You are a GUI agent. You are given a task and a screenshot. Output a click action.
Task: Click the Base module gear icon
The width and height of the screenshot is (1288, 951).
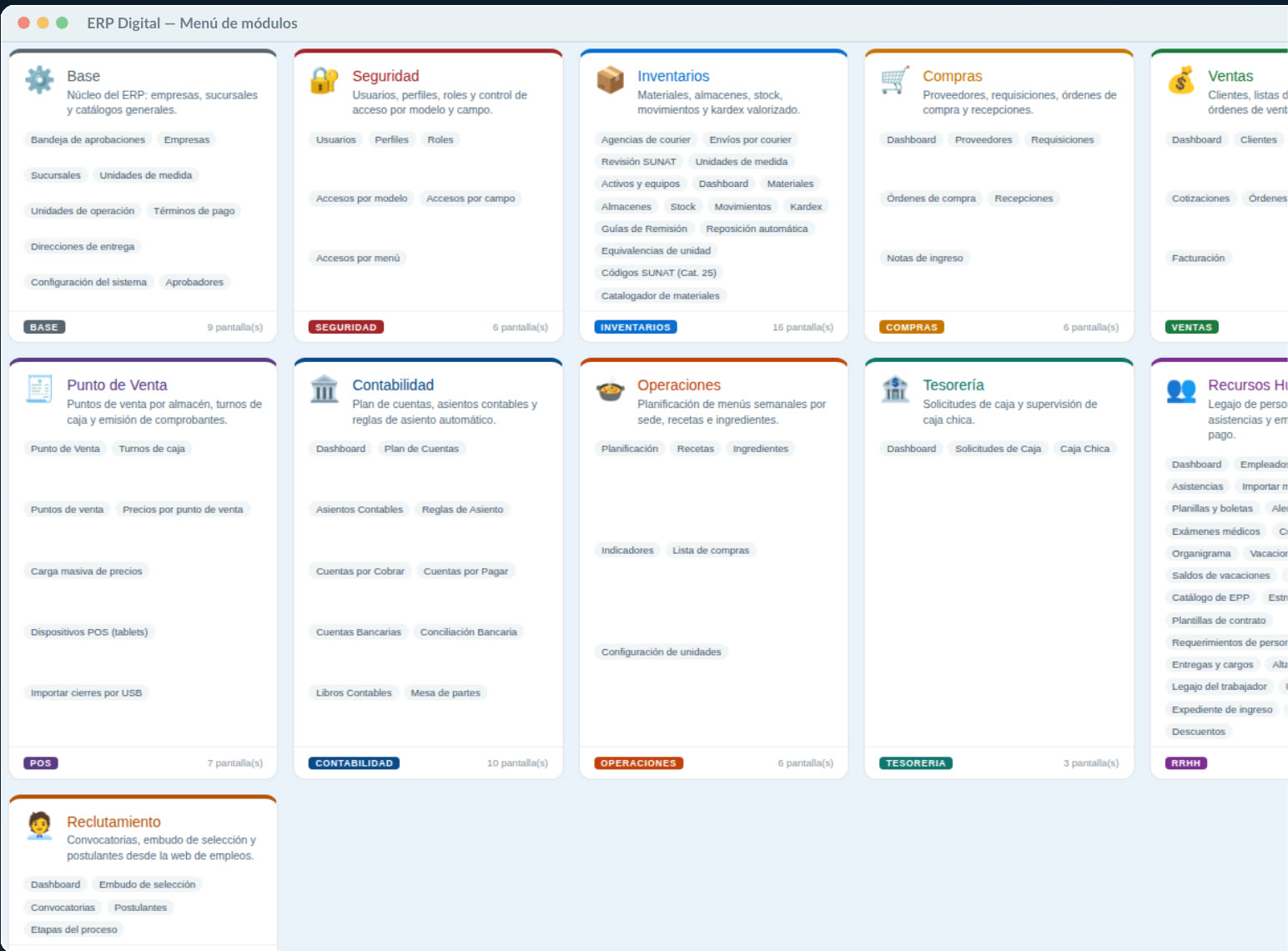tap(39, 80)
